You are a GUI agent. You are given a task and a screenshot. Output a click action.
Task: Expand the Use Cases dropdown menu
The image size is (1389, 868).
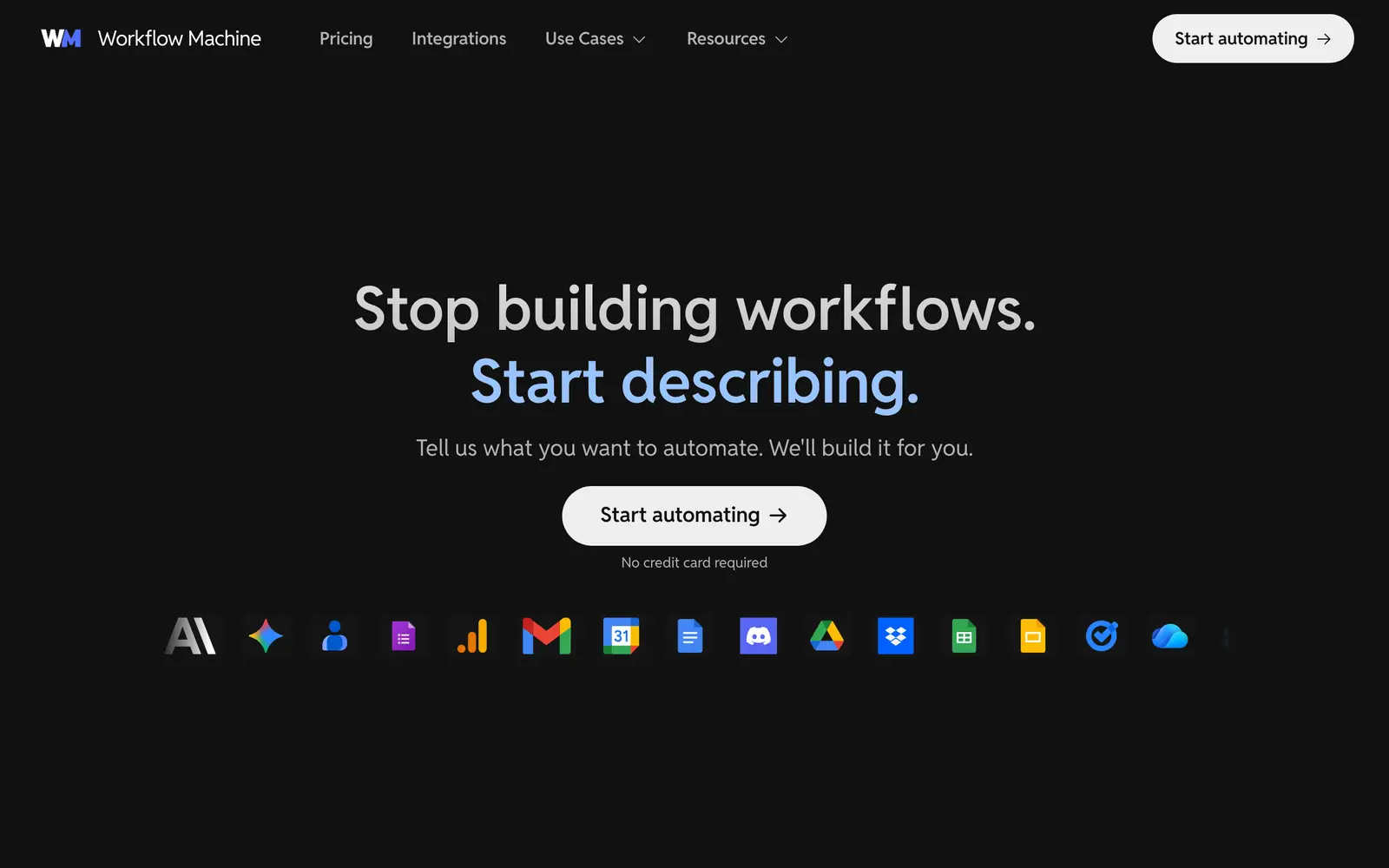pos(596,39)
